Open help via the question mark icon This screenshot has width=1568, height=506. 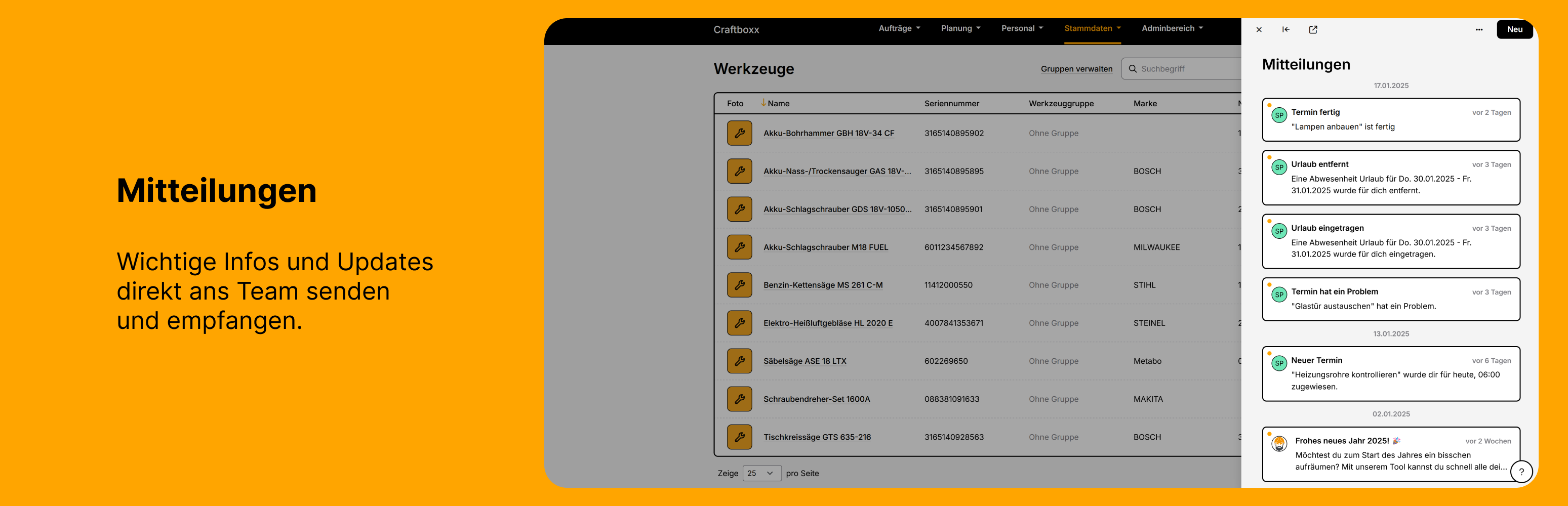[1522, 471]
